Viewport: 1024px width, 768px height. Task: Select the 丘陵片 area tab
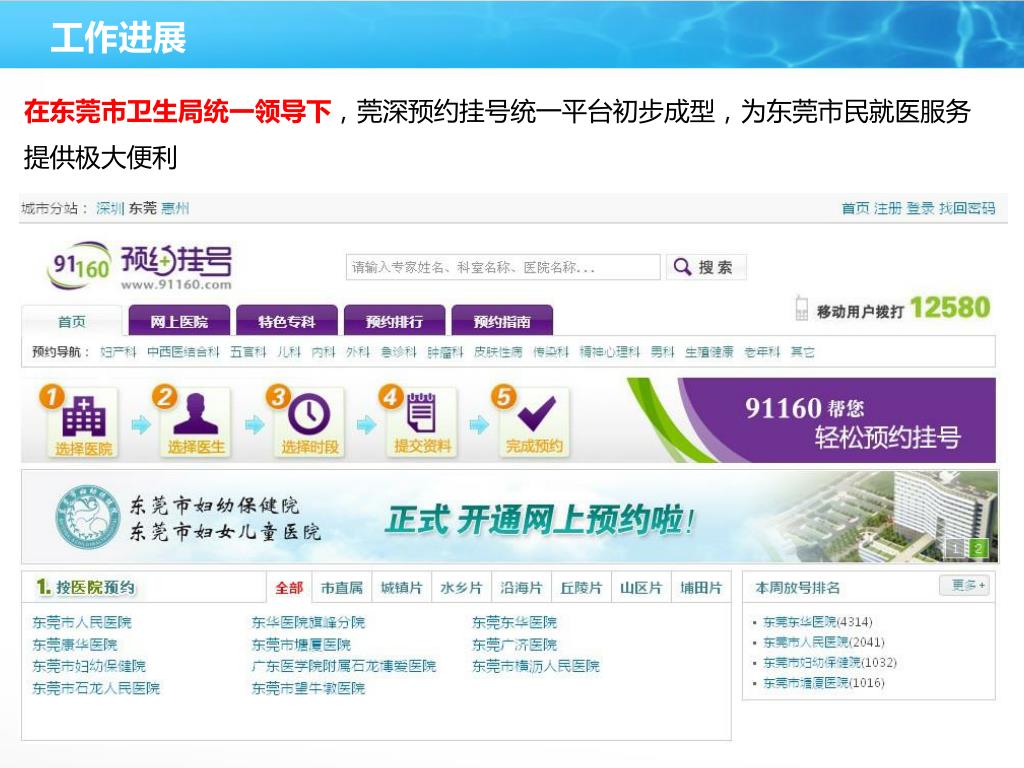(581, 588)
